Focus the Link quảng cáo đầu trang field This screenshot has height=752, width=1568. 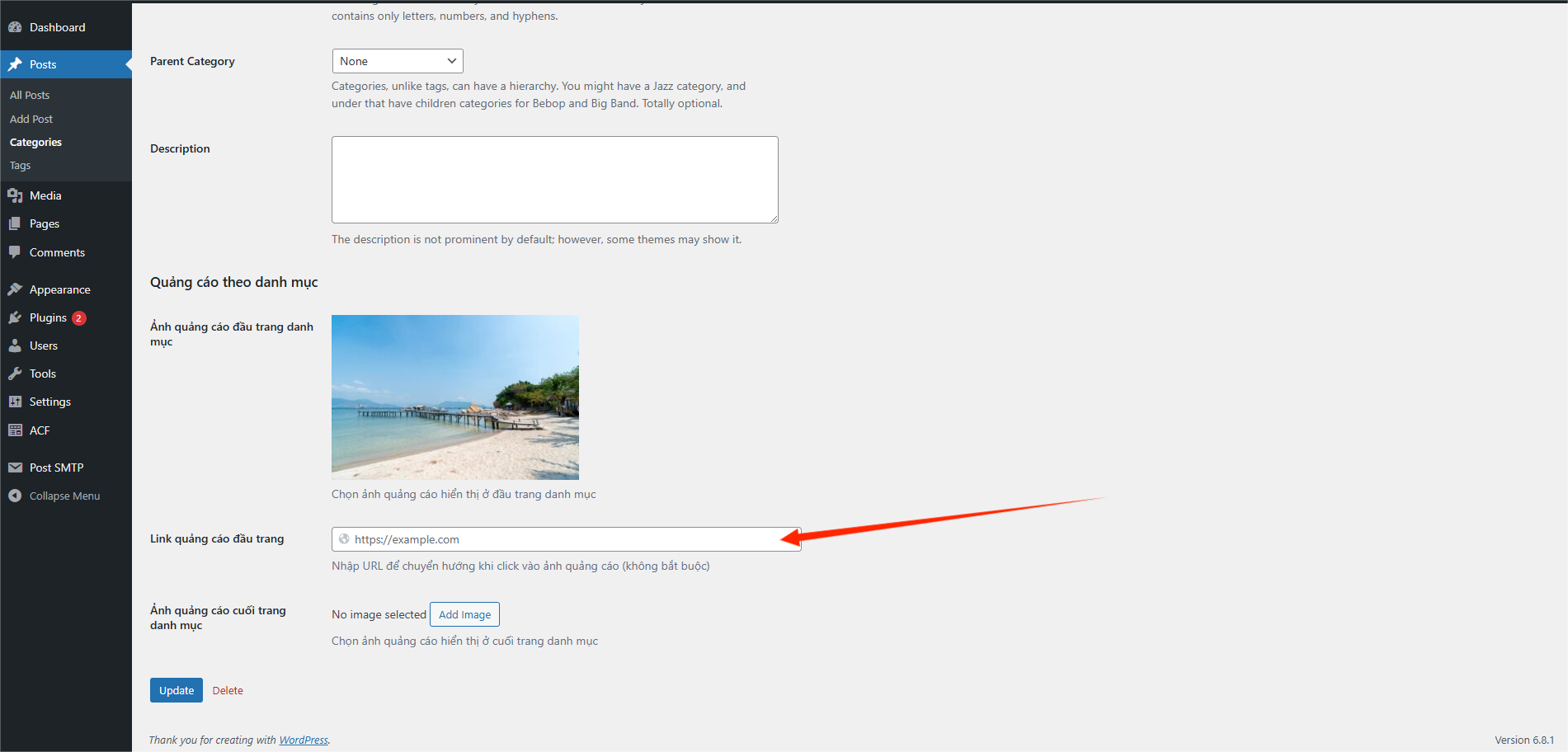coord(565,539)
